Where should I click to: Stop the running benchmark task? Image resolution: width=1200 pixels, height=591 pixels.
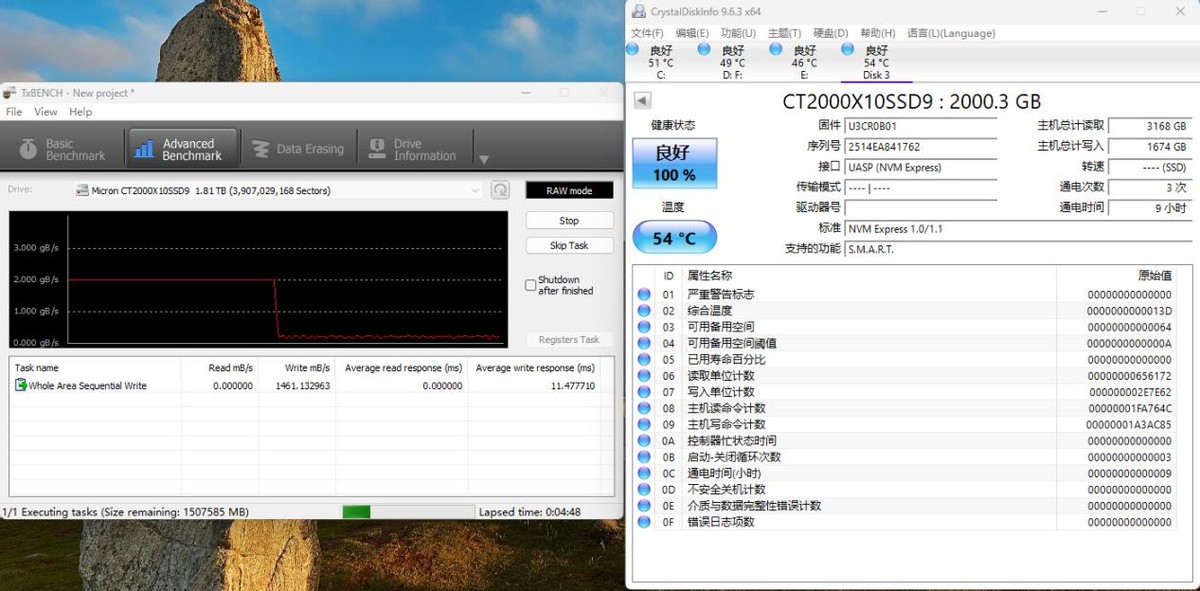pos(569,221)
